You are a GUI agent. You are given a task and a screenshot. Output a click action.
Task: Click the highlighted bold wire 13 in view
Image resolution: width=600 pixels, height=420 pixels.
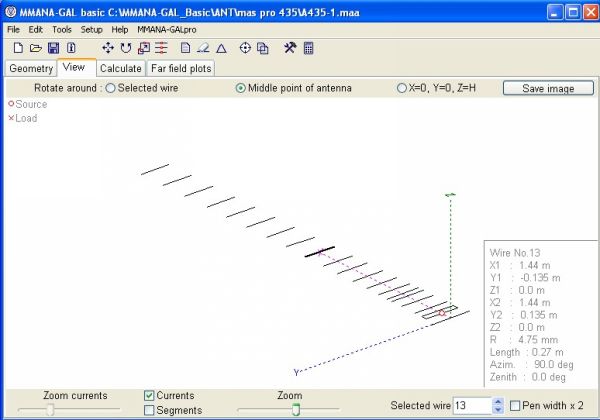pos(320,252)
